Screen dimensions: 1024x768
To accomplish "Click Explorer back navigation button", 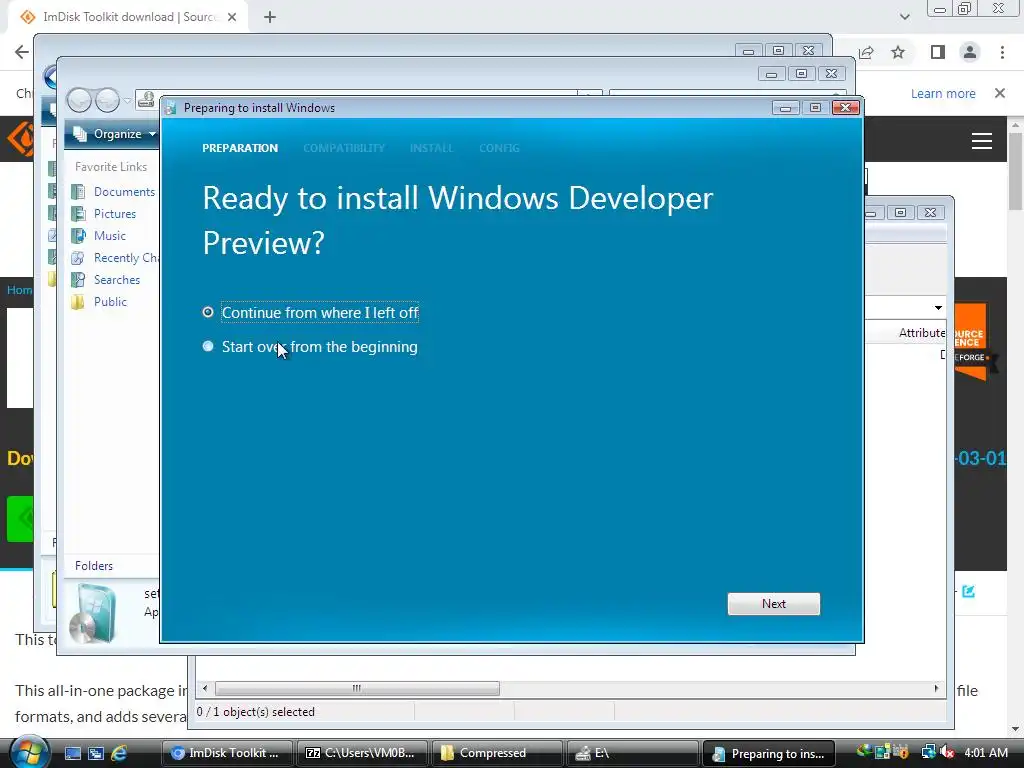I will coord(80,101).
